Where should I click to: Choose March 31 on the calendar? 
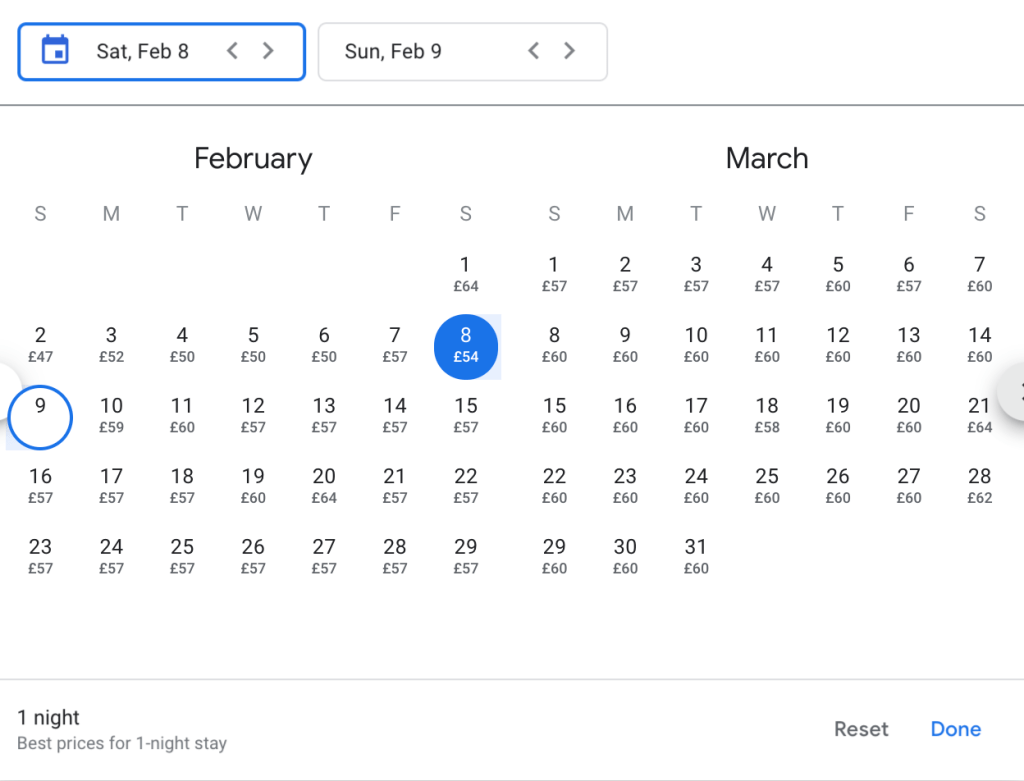(x=696, y=556)
